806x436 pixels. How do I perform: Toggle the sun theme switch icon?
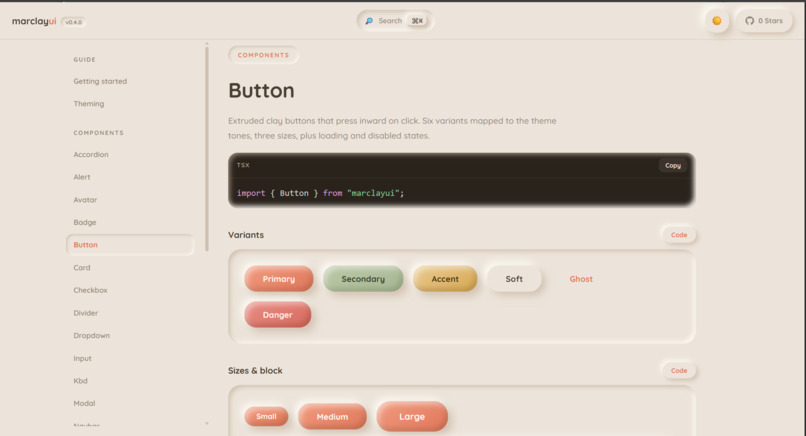(717, 21)
